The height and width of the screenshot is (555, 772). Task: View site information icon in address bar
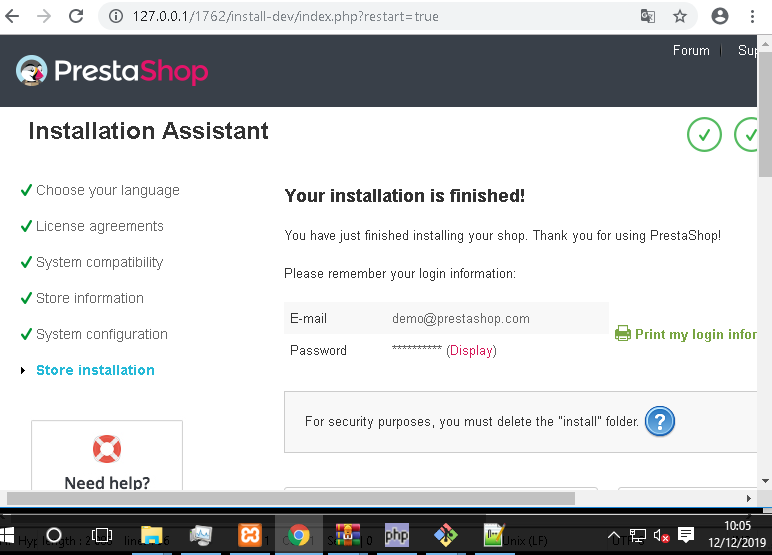pyautogui.click(x=116, y=16)
